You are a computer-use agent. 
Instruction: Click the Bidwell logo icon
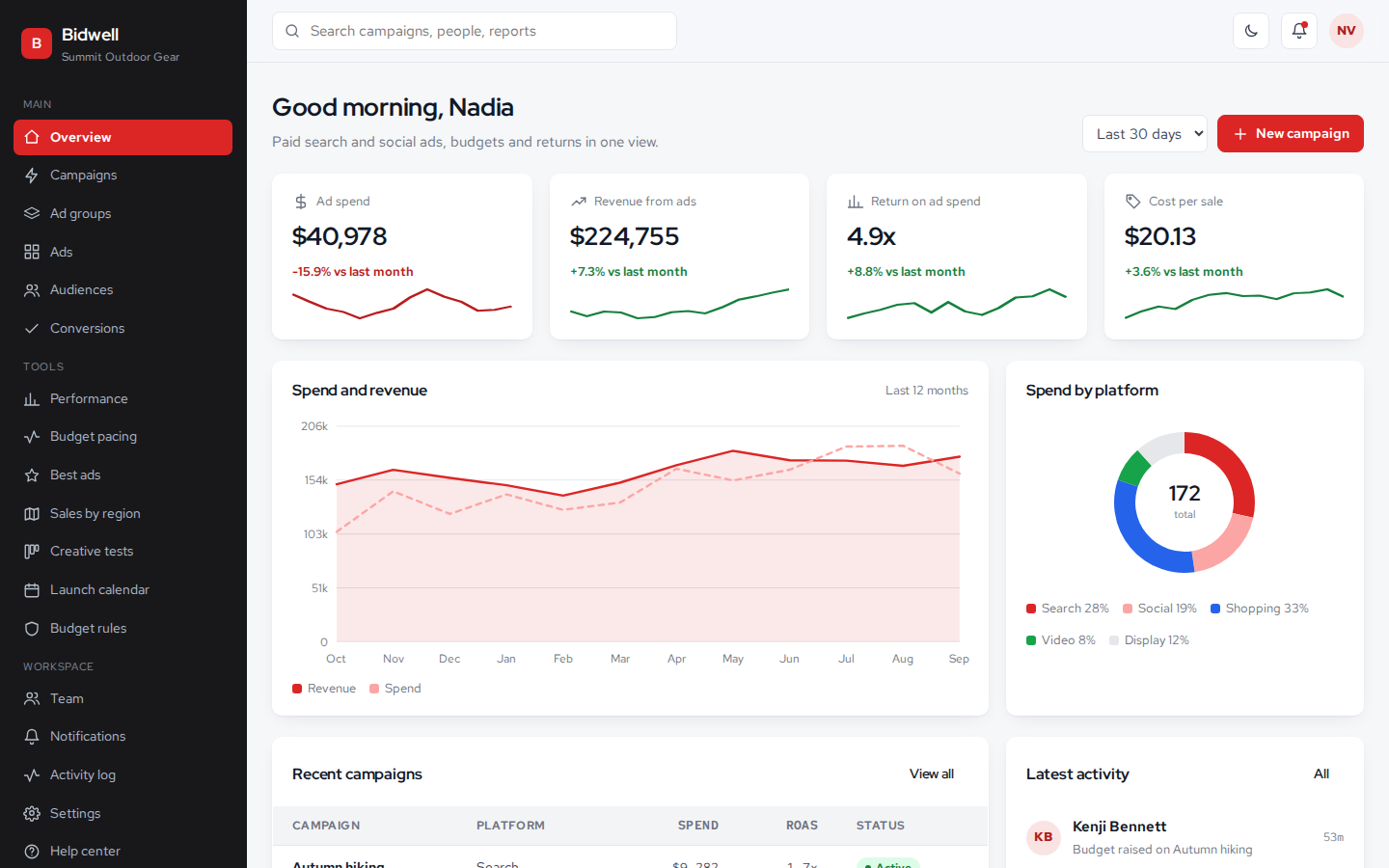pos(37,43)
